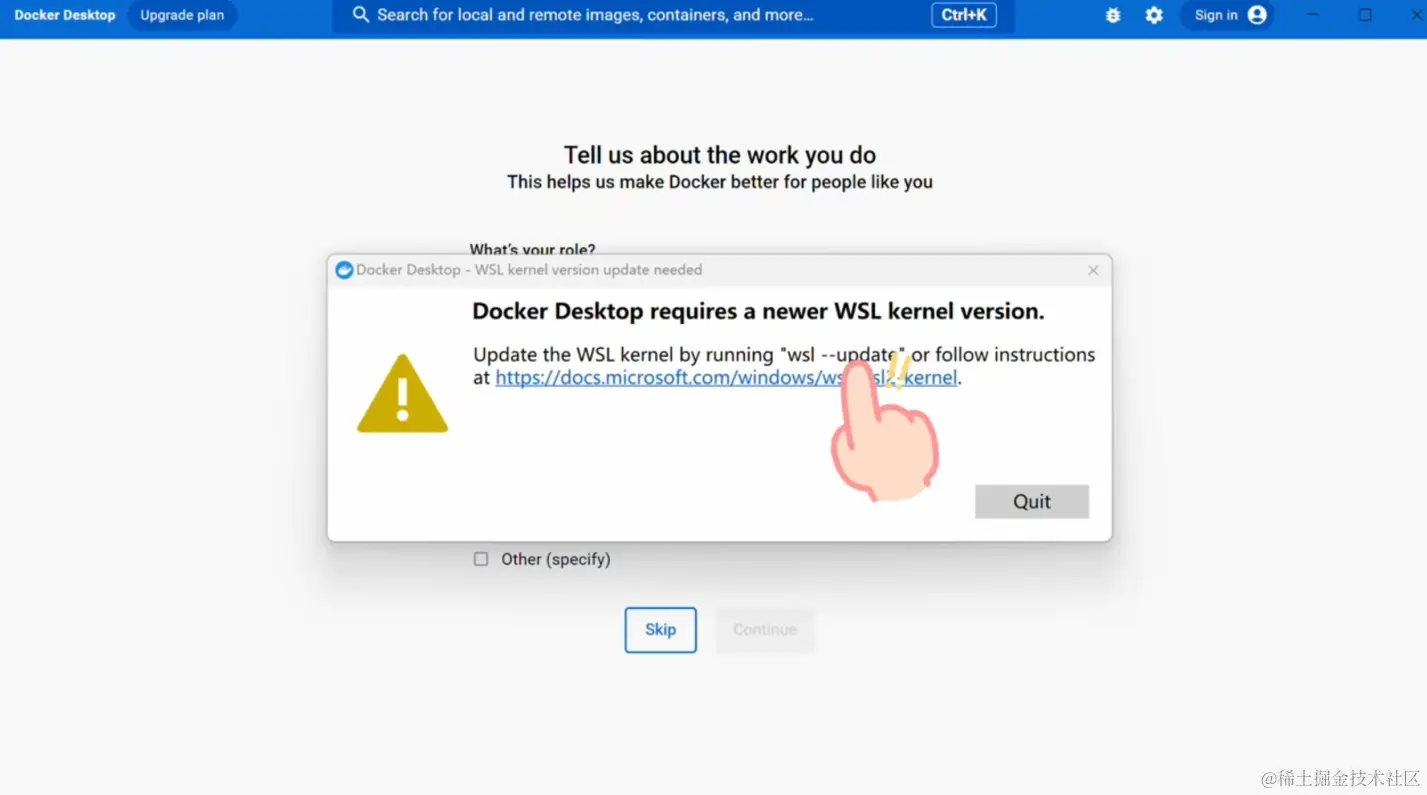Open the Troubleshoot bug icon
Image resolution: width=1427 pixels, height=795 pixels.
(x=1113, y=15)
